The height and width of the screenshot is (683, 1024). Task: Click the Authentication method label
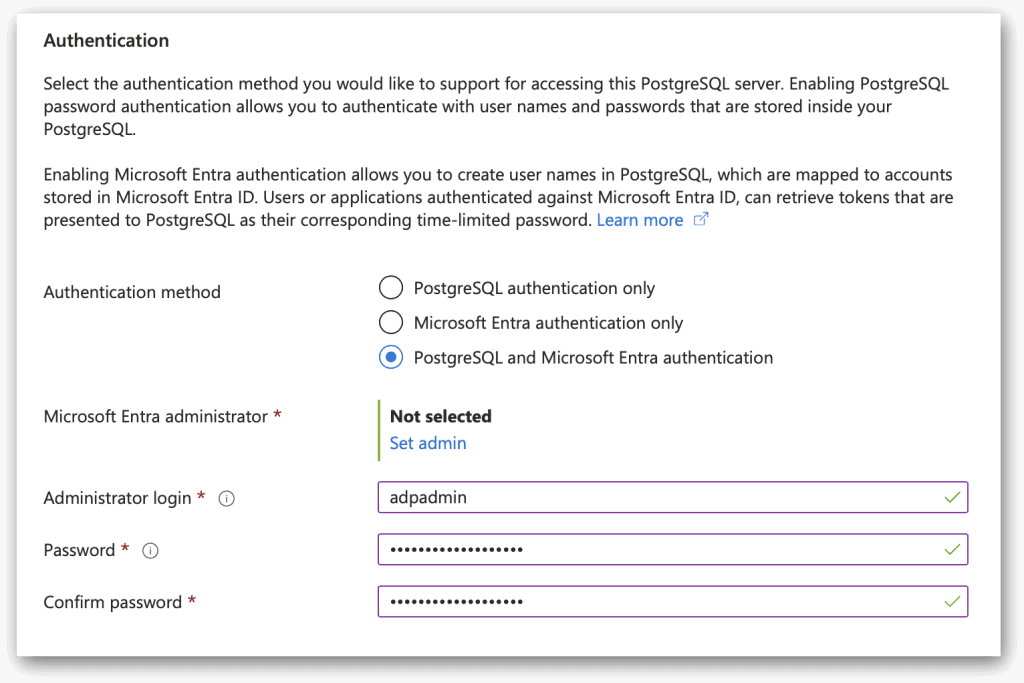131,292
